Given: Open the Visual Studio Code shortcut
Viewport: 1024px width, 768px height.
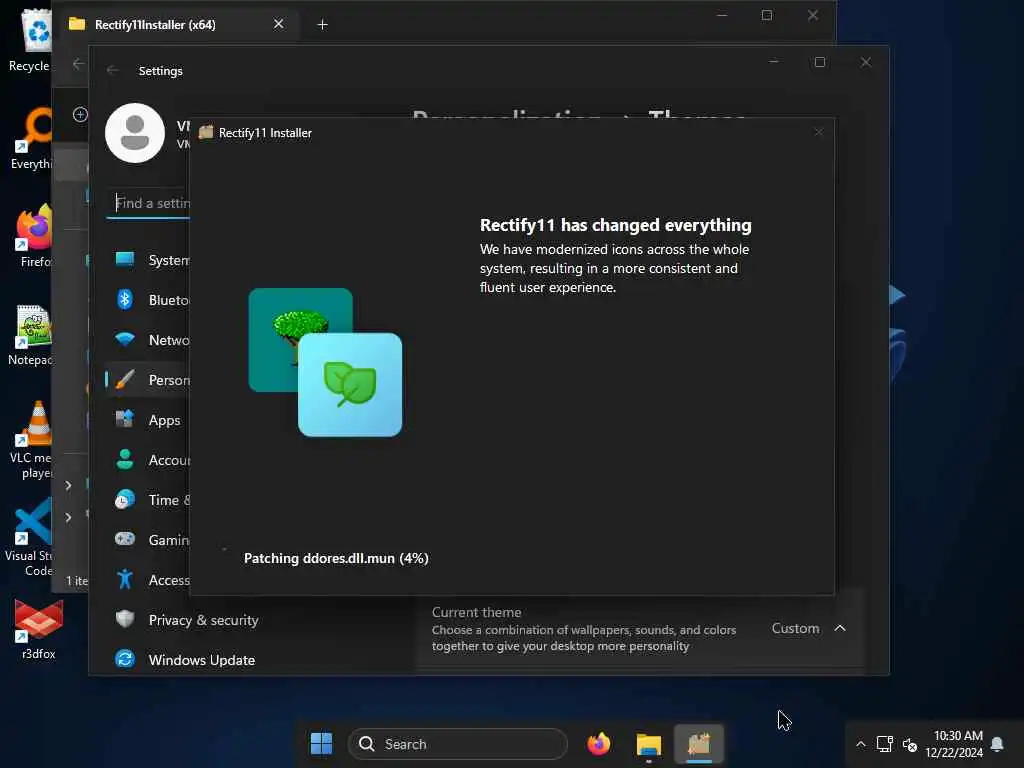Looking at the screenshot, I should (29, 537).
